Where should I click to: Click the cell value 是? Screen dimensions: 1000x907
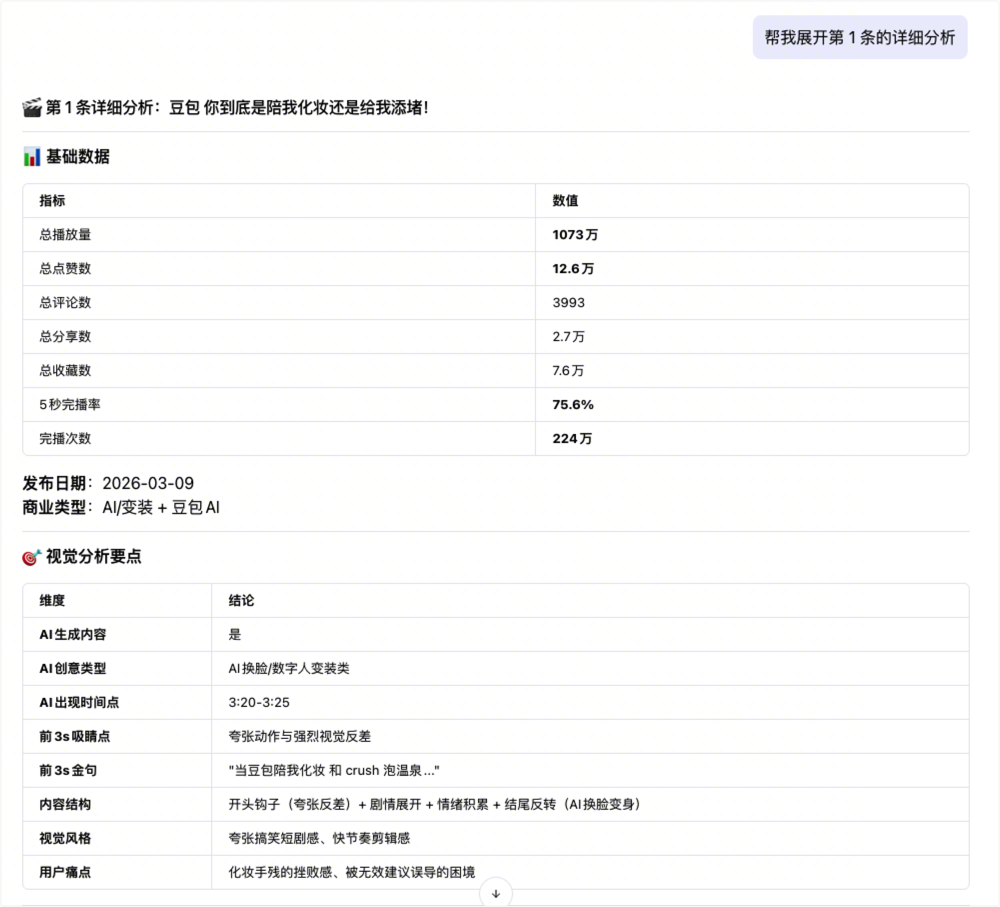click(x=235, y=635)
